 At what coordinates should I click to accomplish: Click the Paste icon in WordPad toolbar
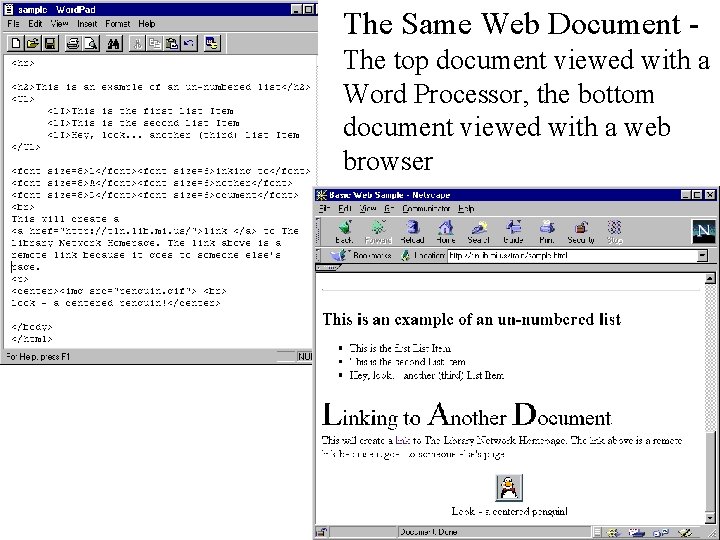(172, 44)
